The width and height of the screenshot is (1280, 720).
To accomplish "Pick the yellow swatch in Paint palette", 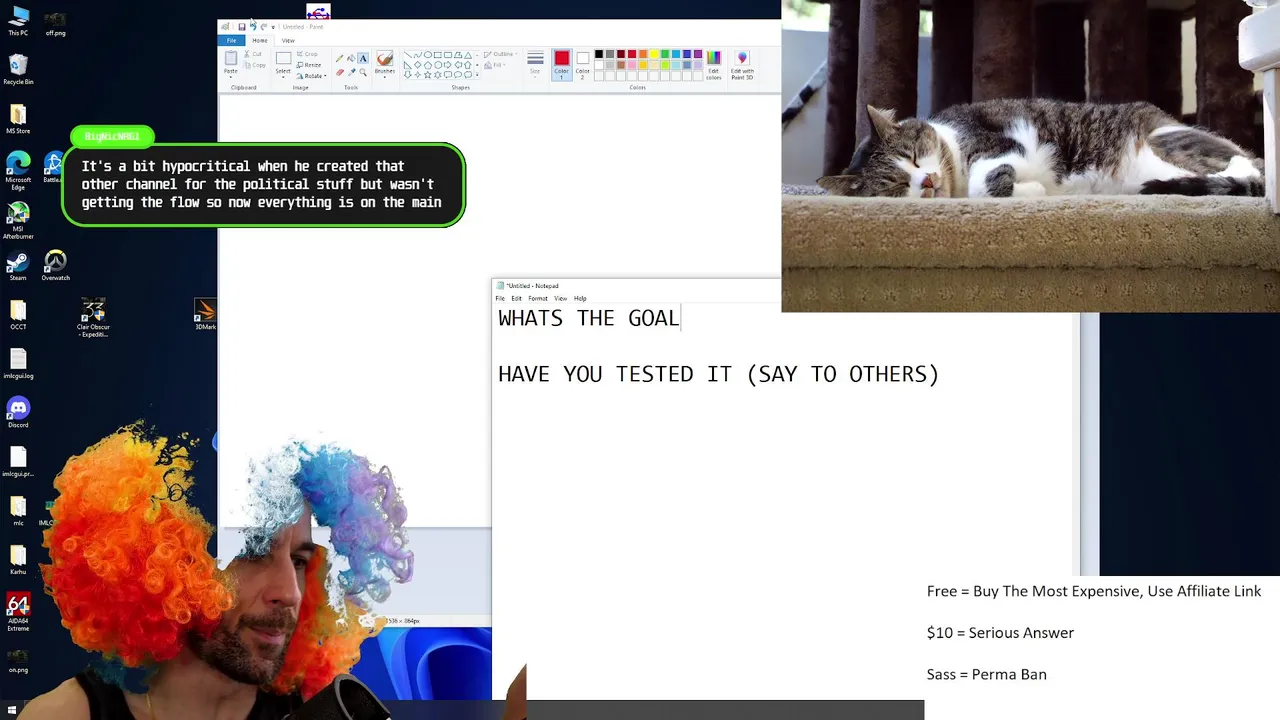I will pyautogui.click(x=654, y=54).
